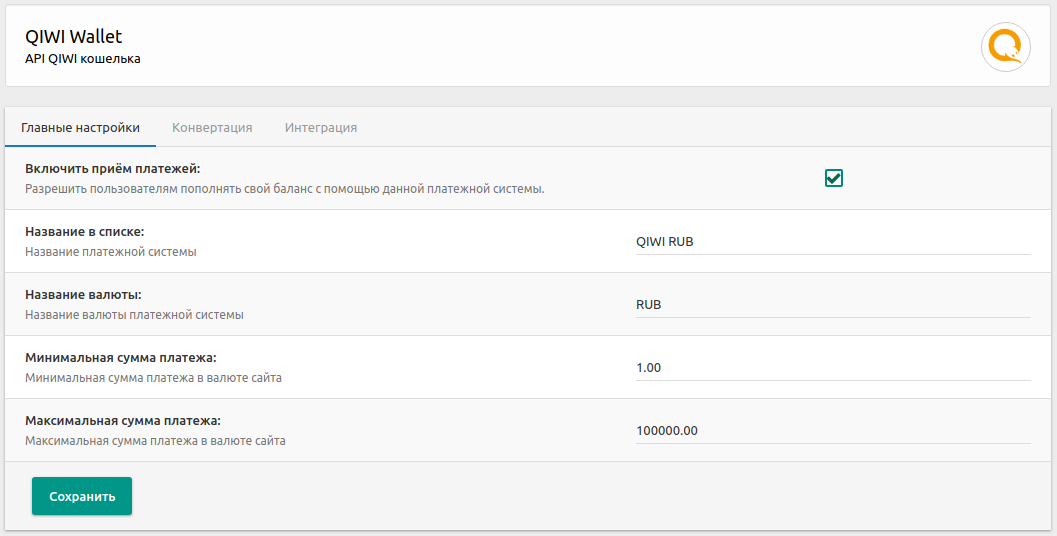
Task: Focus the currency name field with RUB
Action: click(832, 304)
